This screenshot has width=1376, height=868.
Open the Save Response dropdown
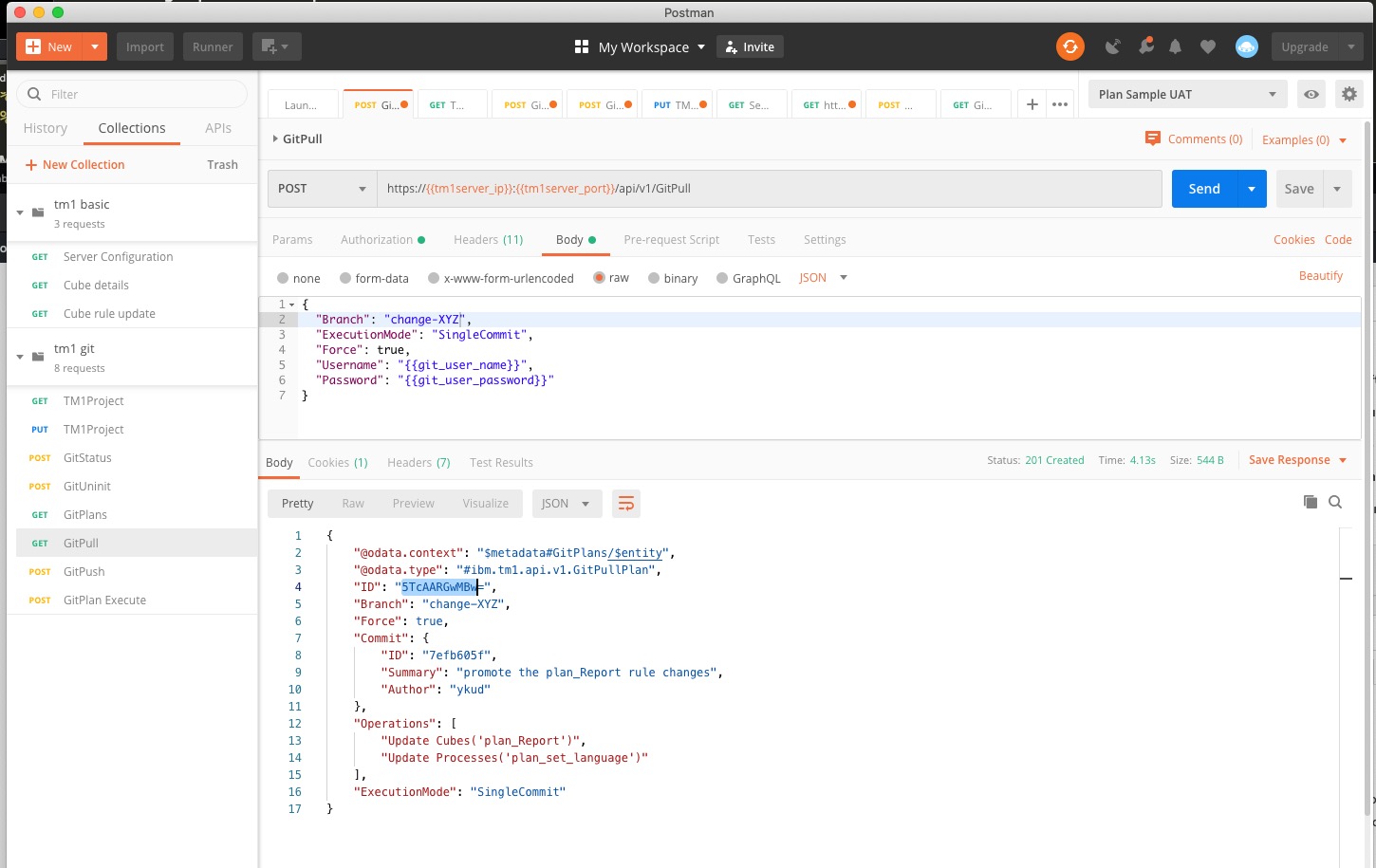click(x=1298, y=460)
